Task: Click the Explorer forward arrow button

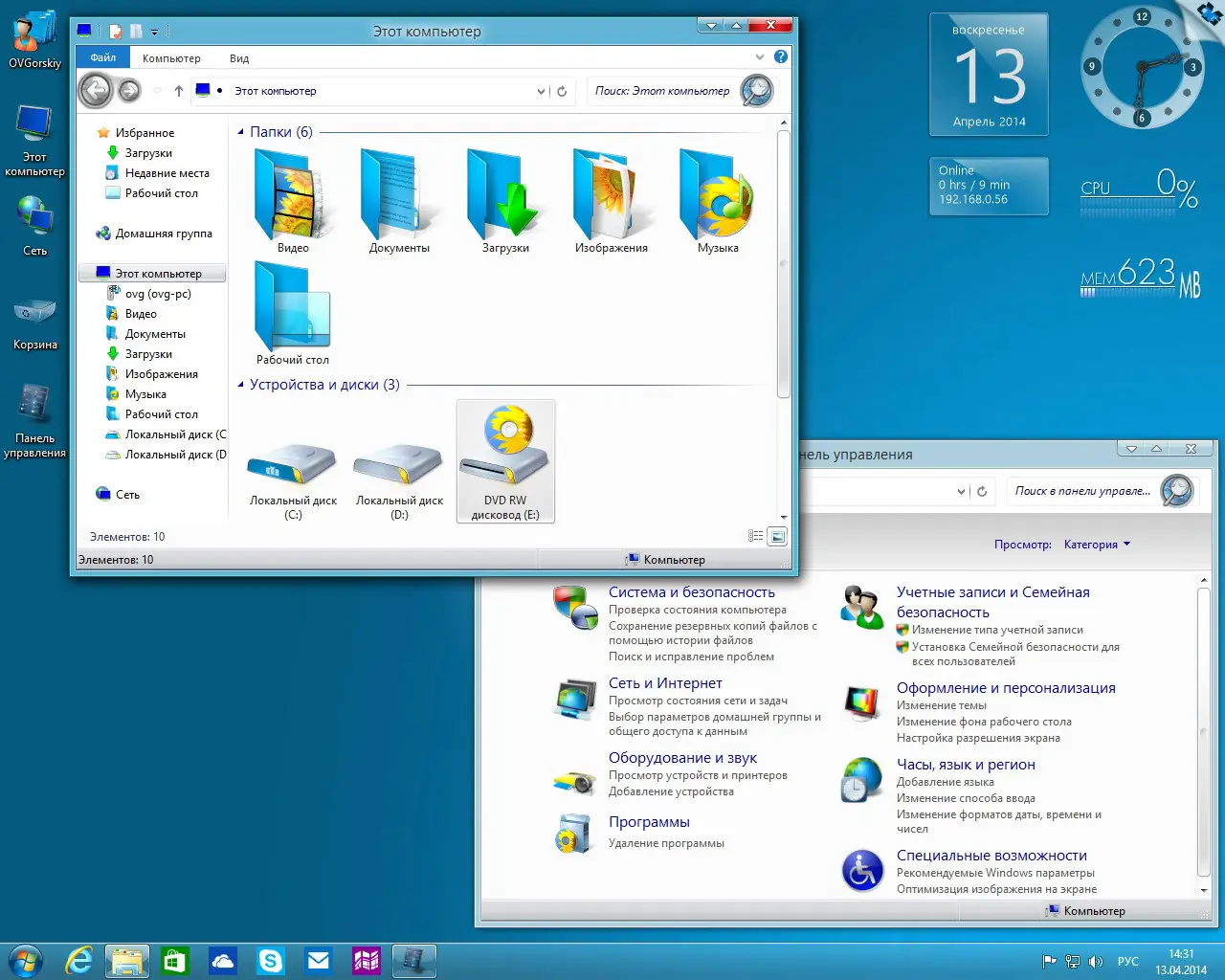Action: point(129,91)
